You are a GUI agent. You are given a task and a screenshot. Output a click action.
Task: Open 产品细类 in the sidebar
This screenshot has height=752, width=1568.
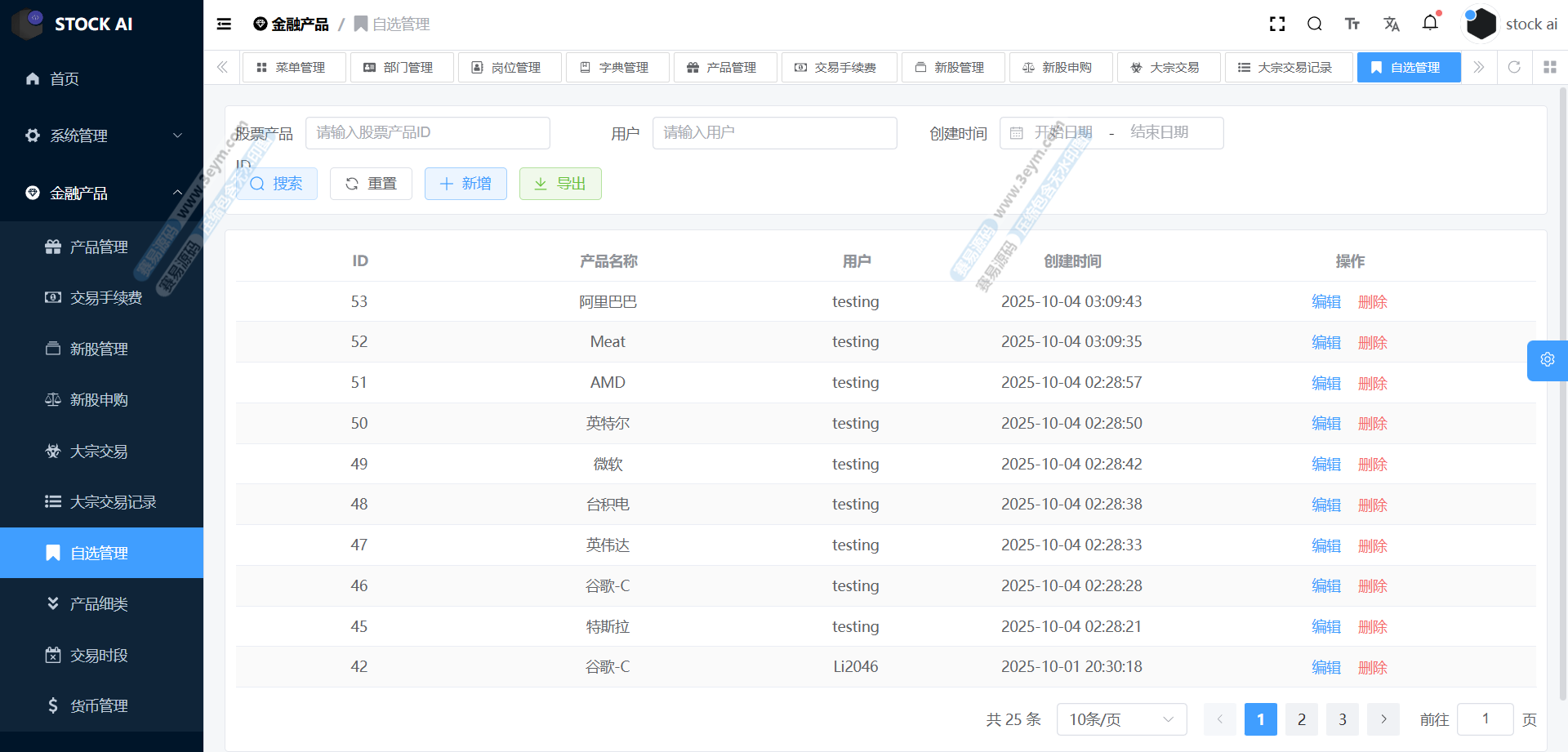click(99, 604)
